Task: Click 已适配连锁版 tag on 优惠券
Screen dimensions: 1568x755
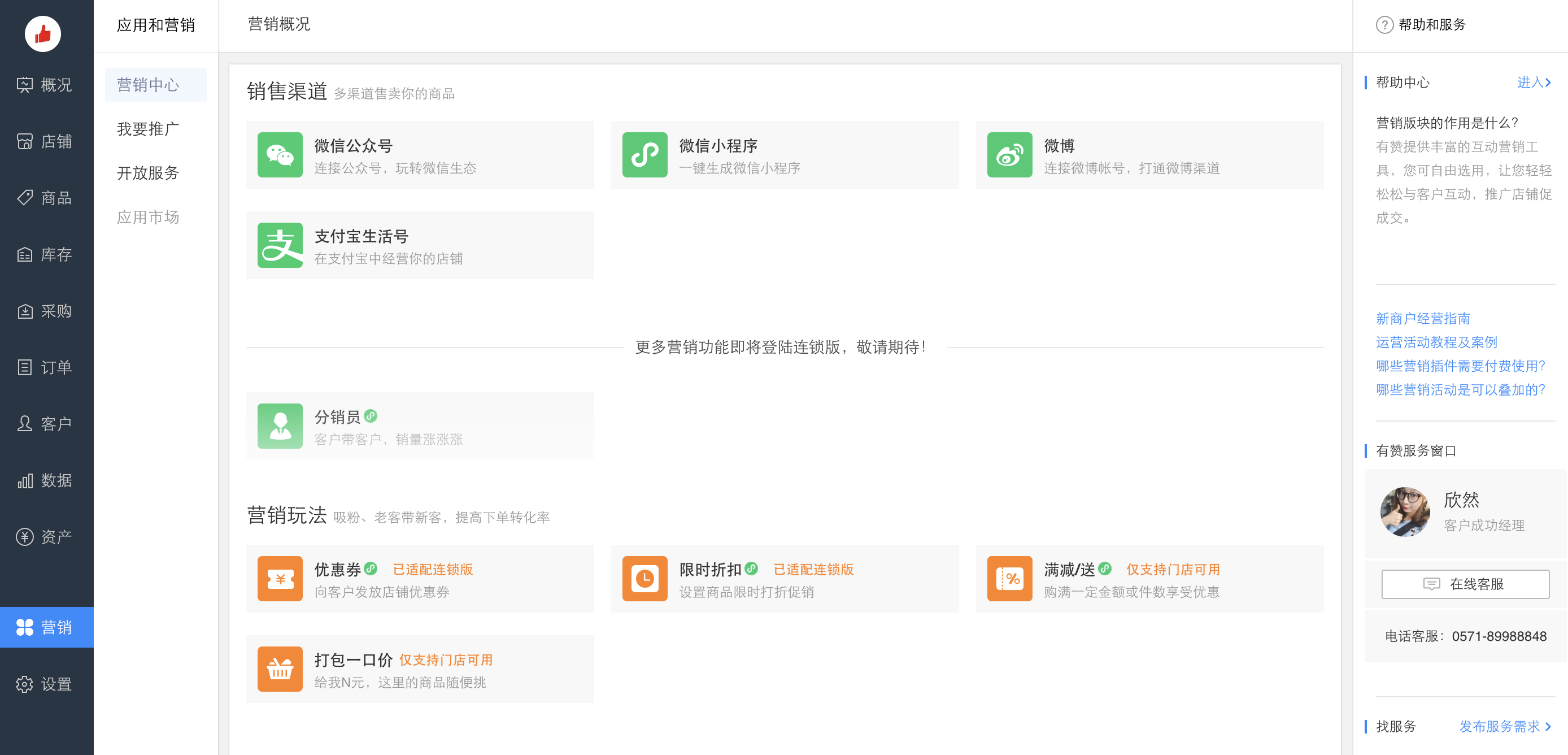Action: coord(432,569)
